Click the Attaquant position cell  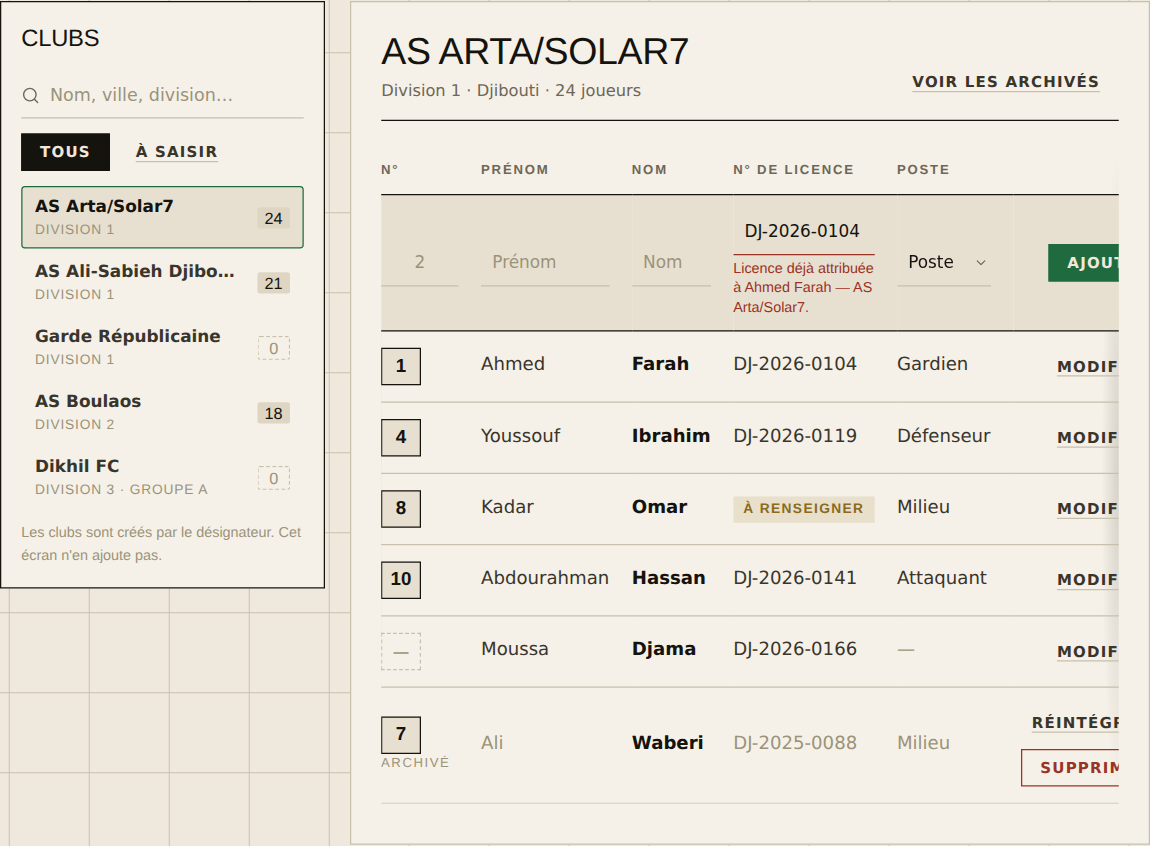coord(942,578)
